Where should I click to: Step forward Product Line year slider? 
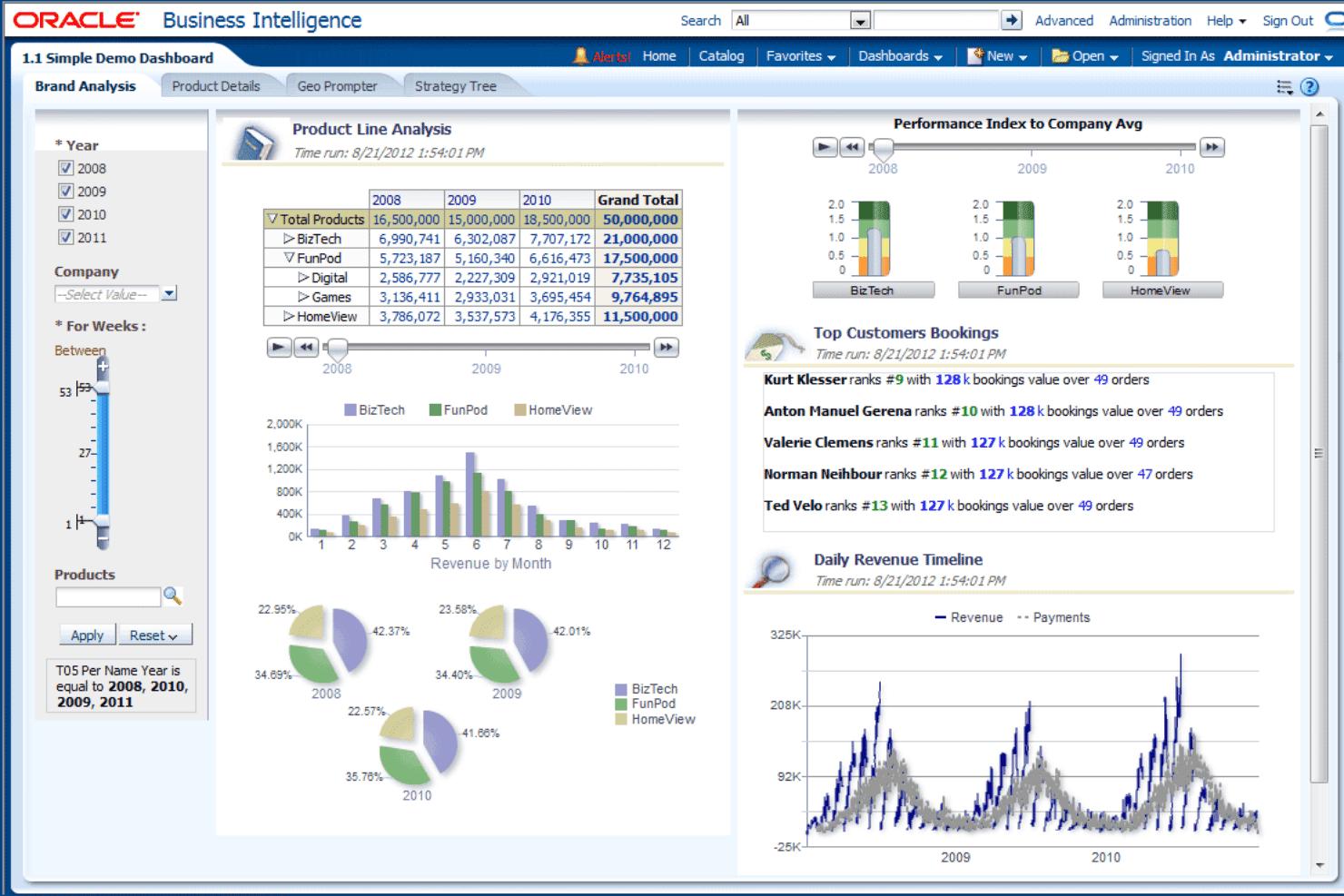click(x=667, y=347)
